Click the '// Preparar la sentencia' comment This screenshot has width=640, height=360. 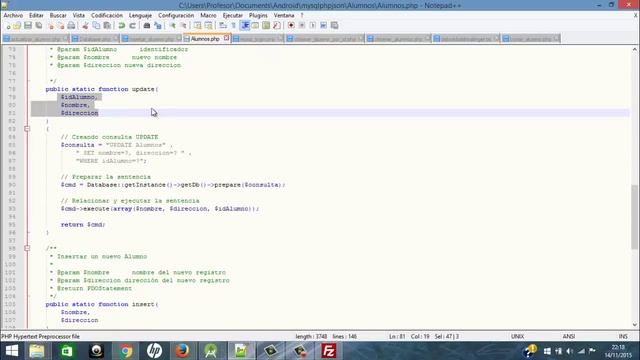pos(106,177)
